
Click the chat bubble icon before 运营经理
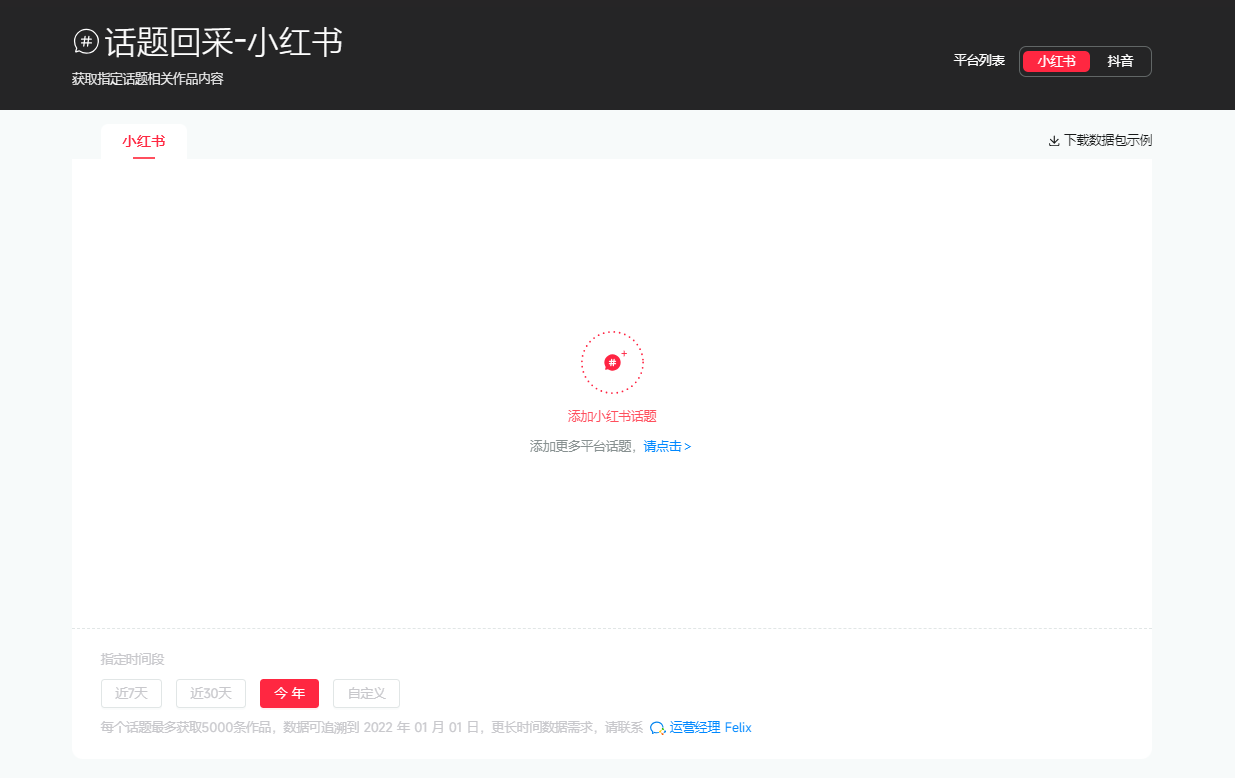pos(657,728)
